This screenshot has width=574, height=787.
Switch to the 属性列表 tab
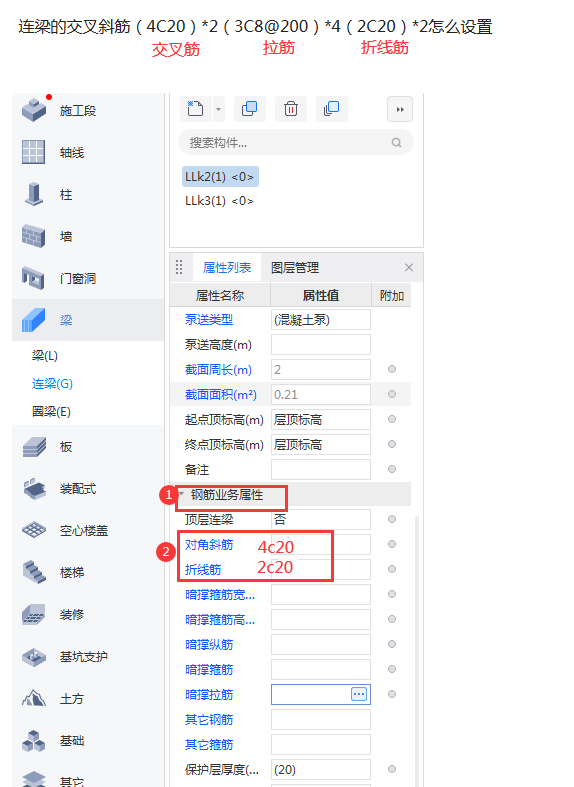[227, 268]
